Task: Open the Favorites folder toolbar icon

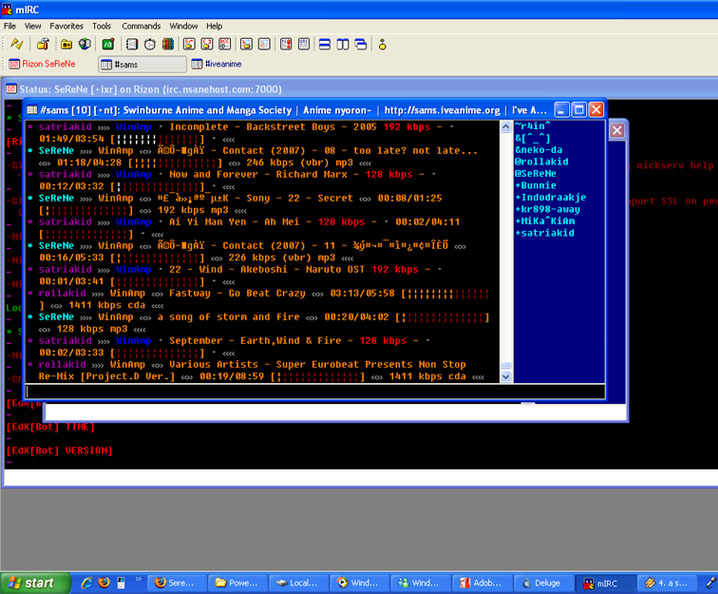Action: (x=66, y=44)
